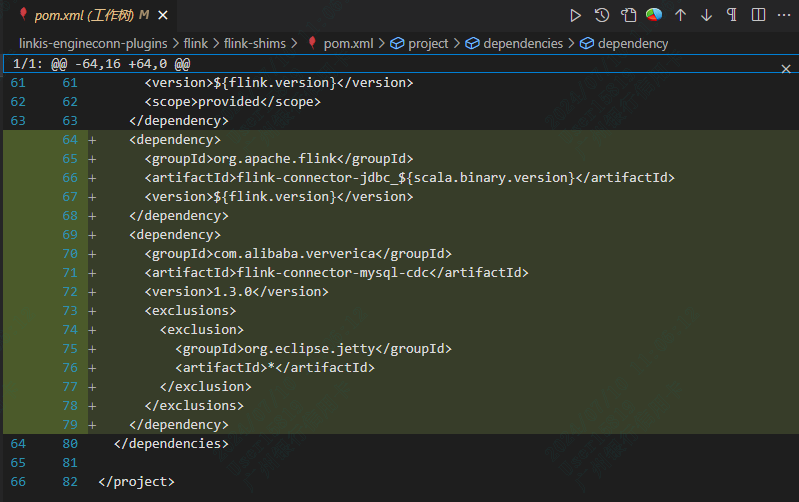The height and width of the screenshot is (502, 799).
Task: Click the plus marker on line 64
Action: click(92, 140)
